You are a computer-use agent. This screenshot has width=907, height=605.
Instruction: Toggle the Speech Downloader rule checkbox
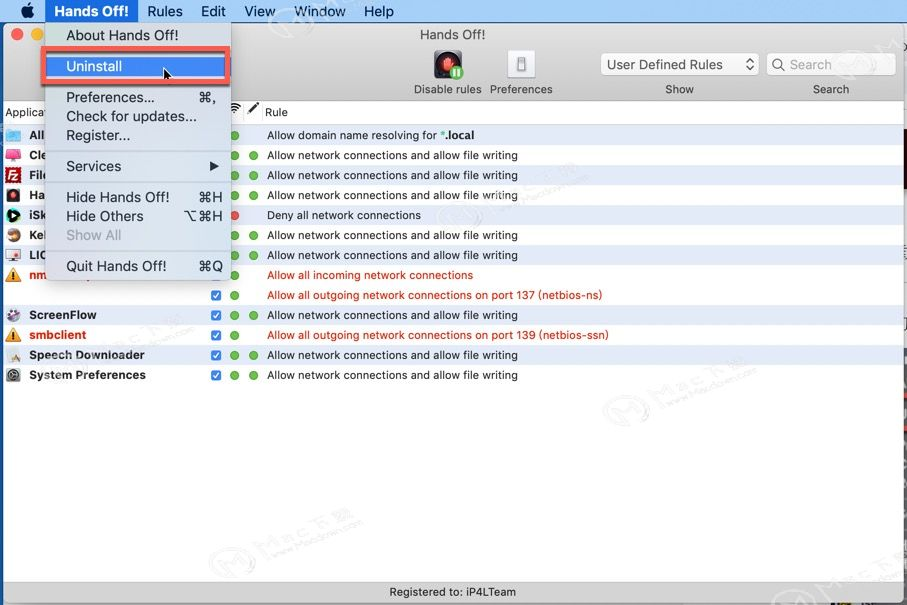(x=216, y=355)
